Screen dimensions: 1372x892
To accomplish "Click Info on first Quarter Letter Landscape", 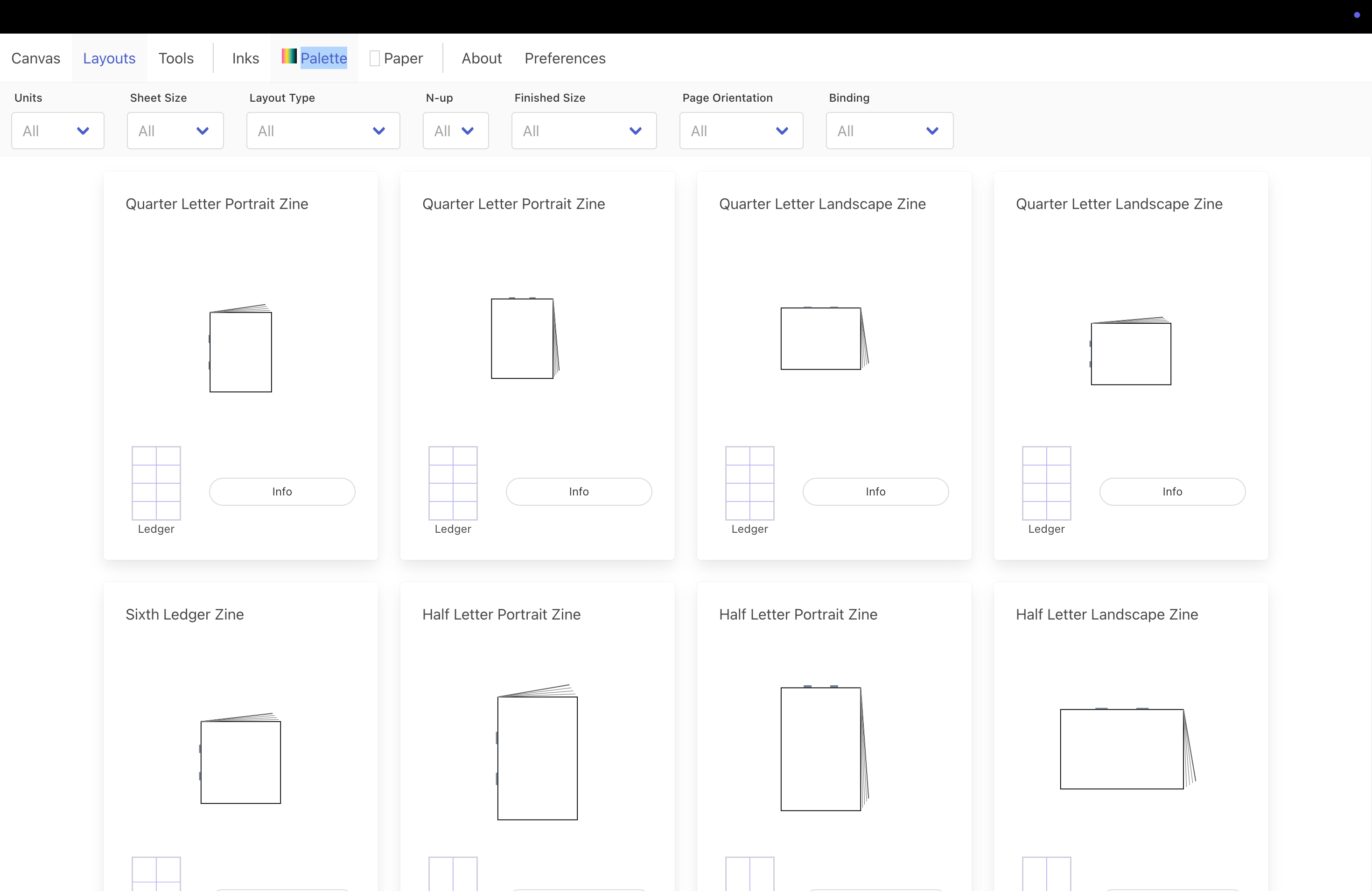I will pos(875,492).
